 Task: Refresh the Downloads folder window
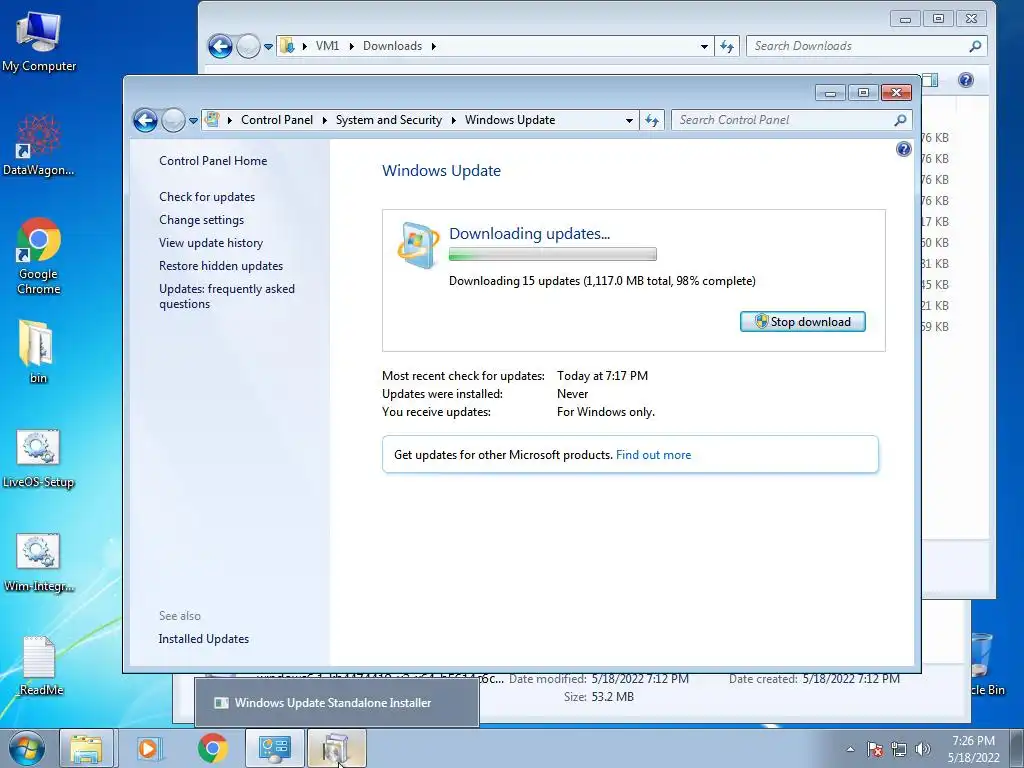[x=727, y=46]
